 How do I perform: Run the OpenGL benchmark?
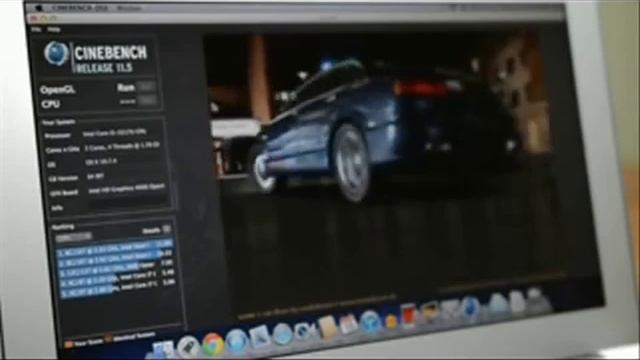[x=147, y=87]
